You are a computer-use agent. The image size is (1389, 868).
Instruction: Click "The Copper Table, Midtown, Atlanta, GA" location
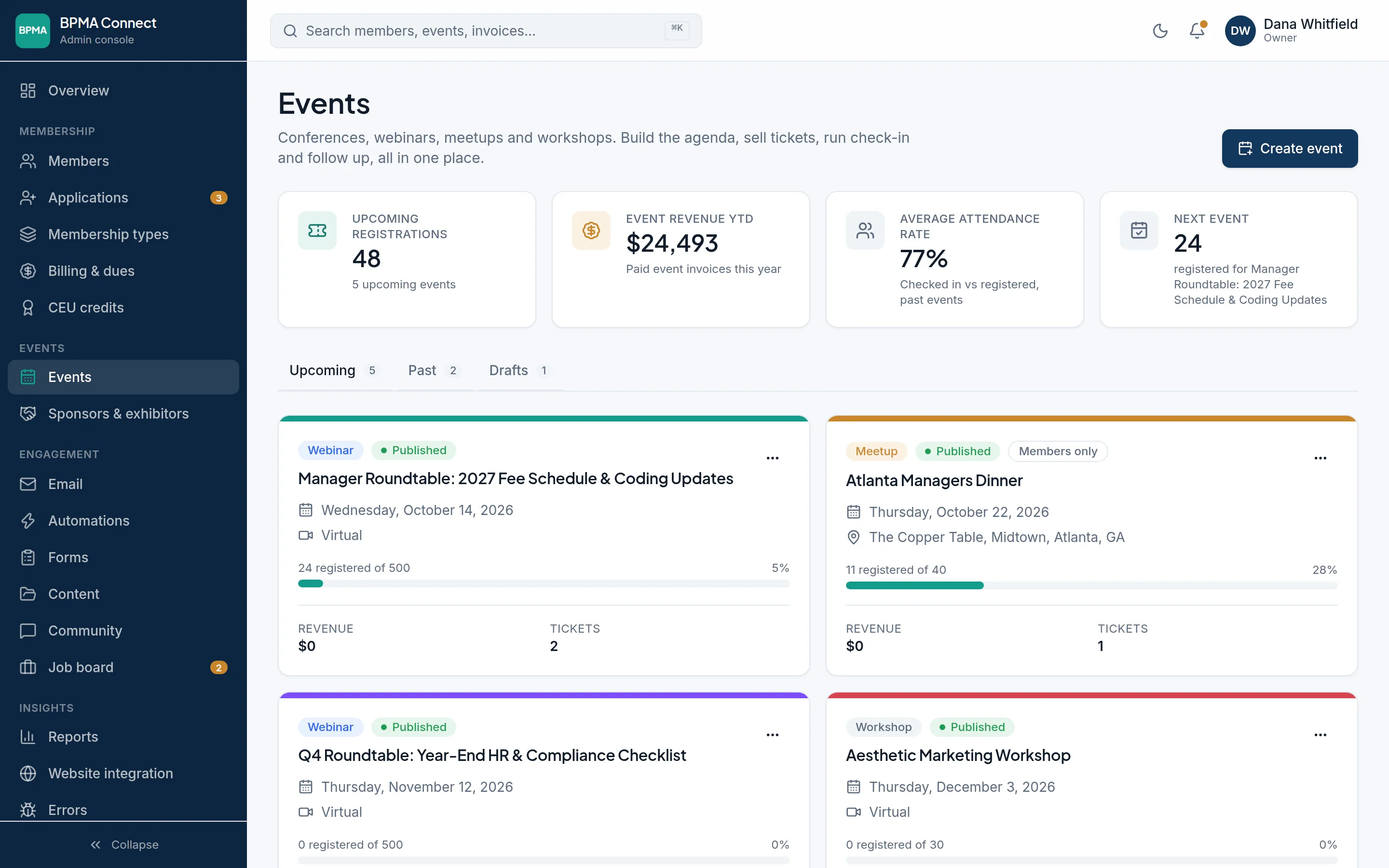996,537
